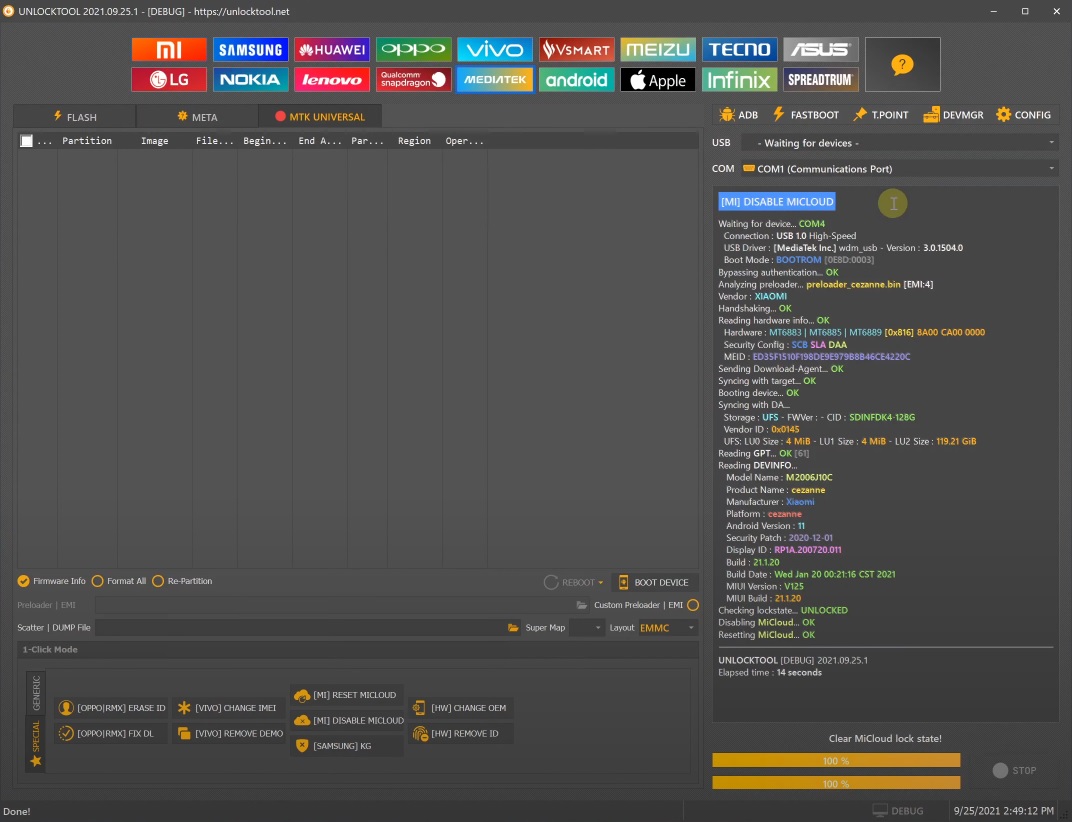
Task: Run [MI] RESET MICLOUD
Action: click(347, 695)
